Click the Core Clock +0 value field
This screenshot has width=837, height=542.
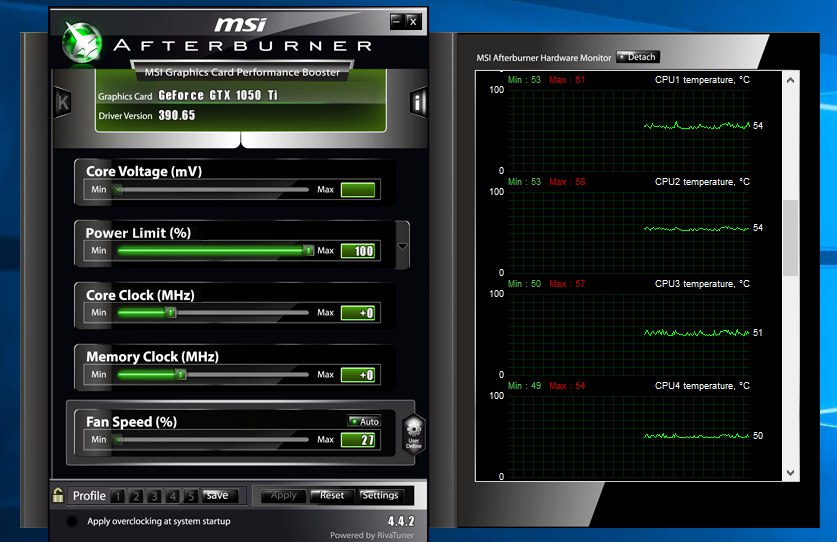point(358,313)
